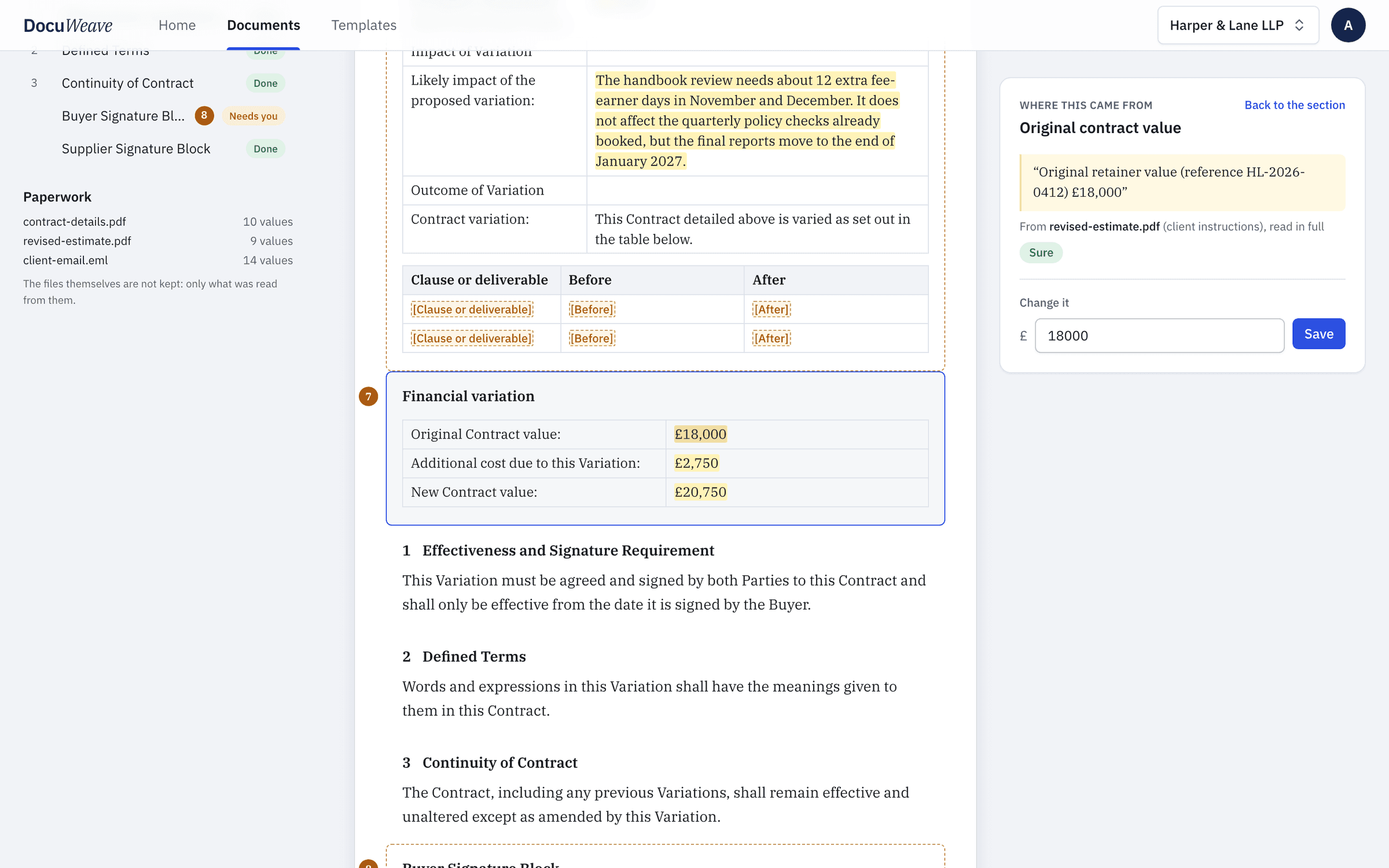This screenshot has width=1389, height=868.
Task: Select Buyer Signature Block outline item
Action: [x=123, y=116]
